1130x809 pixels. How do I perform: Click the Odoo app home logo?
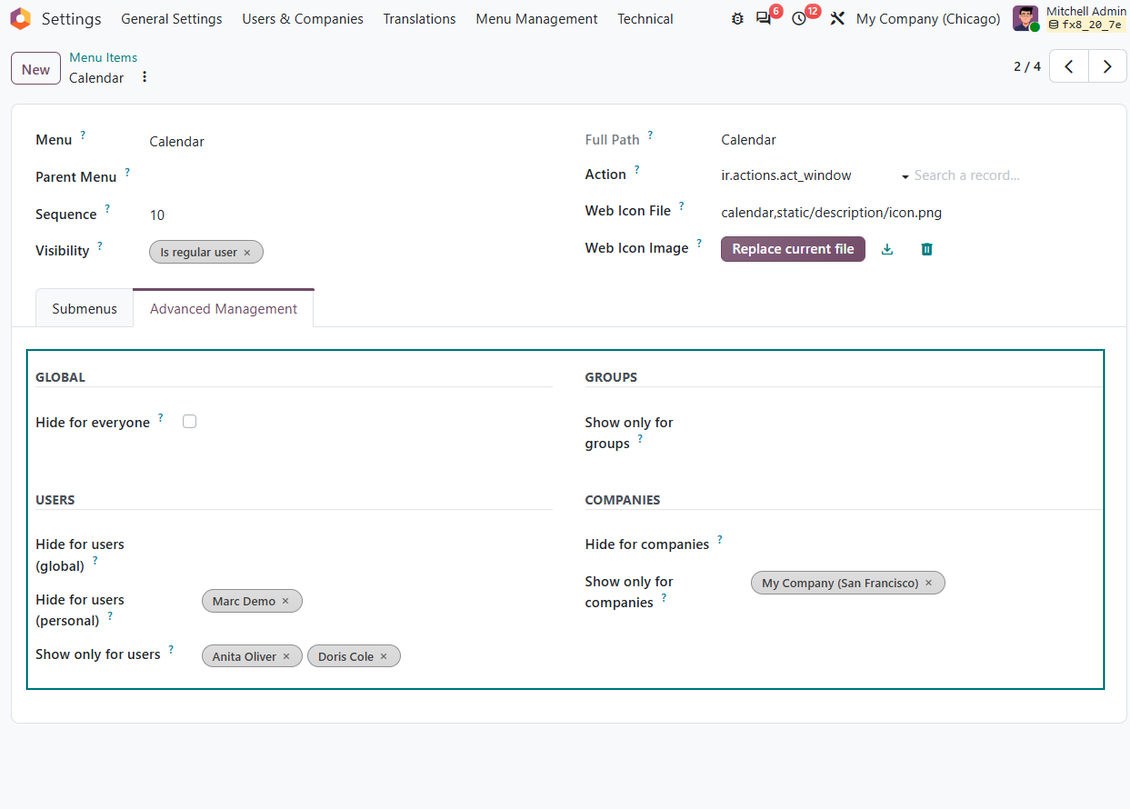pyautogui.click(x=20, y=19)
